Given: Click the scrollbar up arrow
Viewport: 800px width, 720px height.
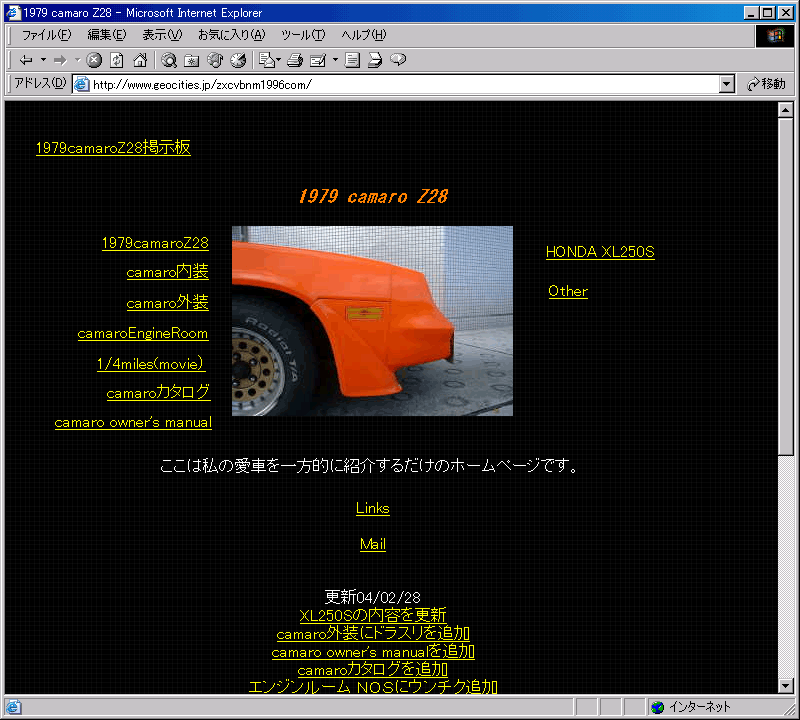Looking at the screenshot, I should (x=786, y=110).
